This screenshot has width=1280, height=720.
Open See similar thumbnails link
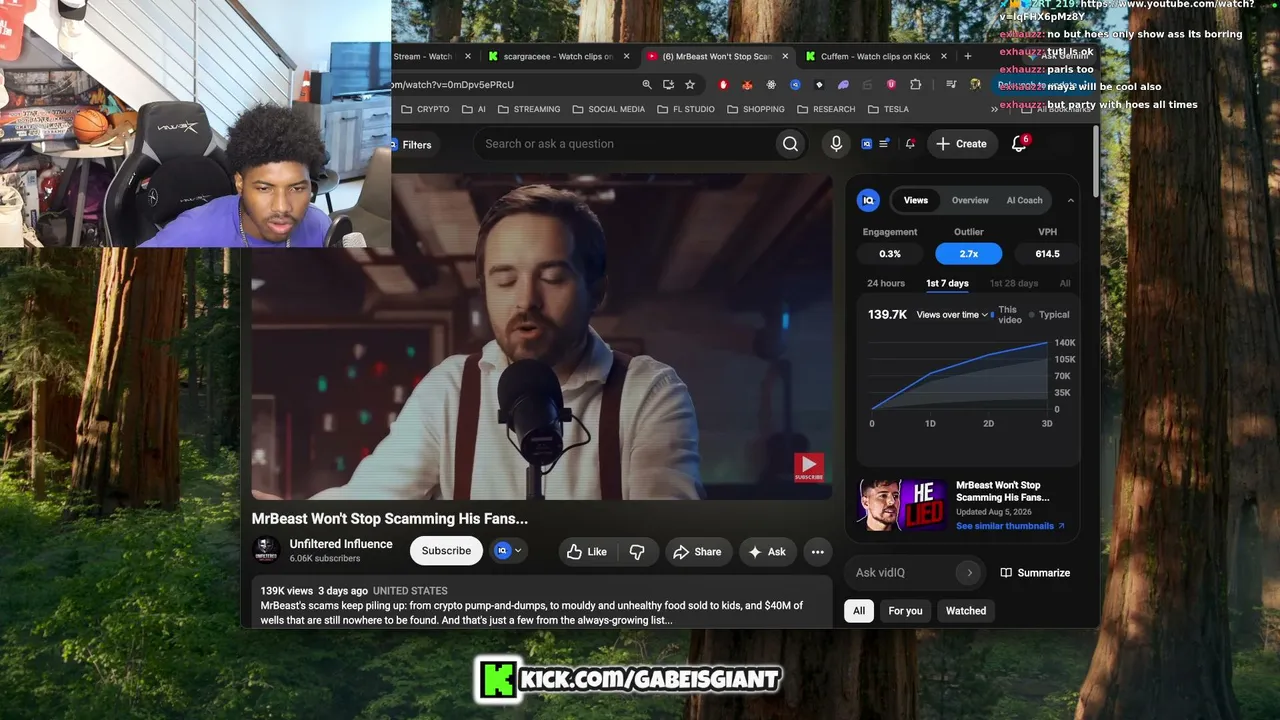point(1010,526)
